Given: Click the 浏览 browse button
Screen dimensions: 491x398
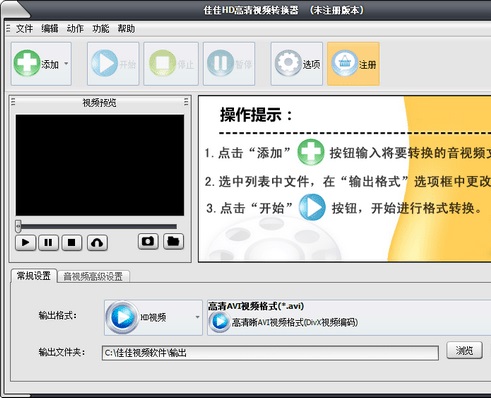Looking at the screenshot, I should (464, 350).
